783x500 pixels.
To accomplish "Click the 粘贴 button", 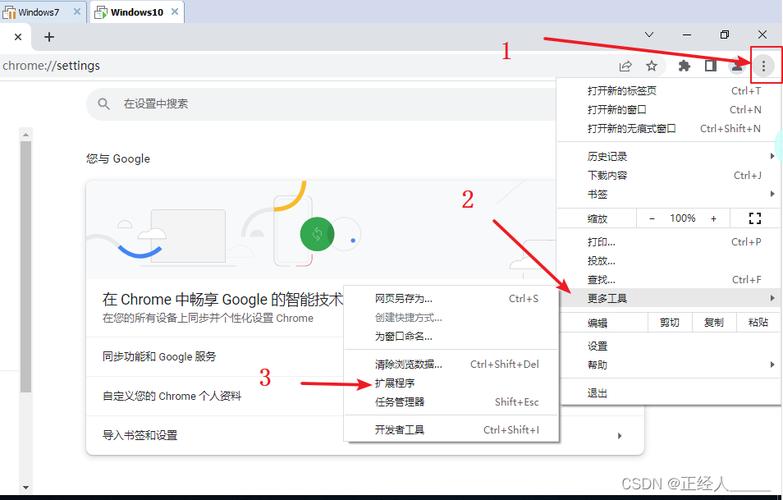I will click(x=758, y=323).
